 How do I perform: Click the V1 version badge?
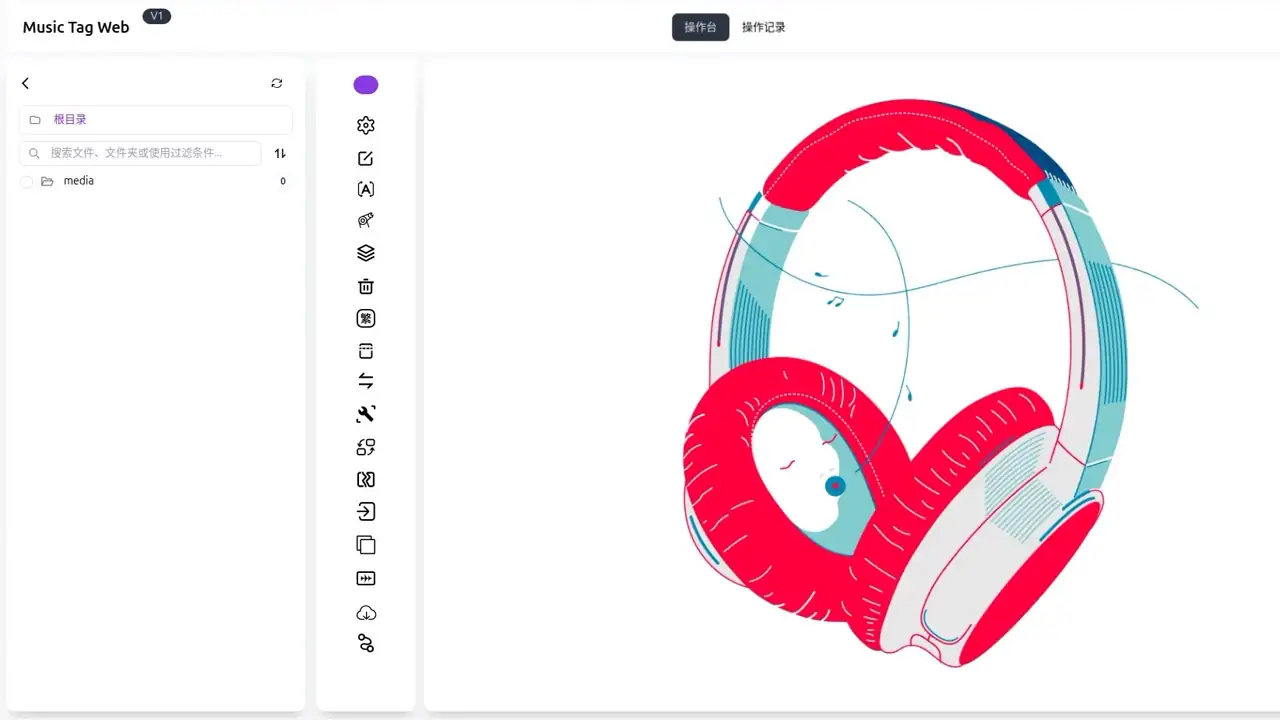[157, 16]
